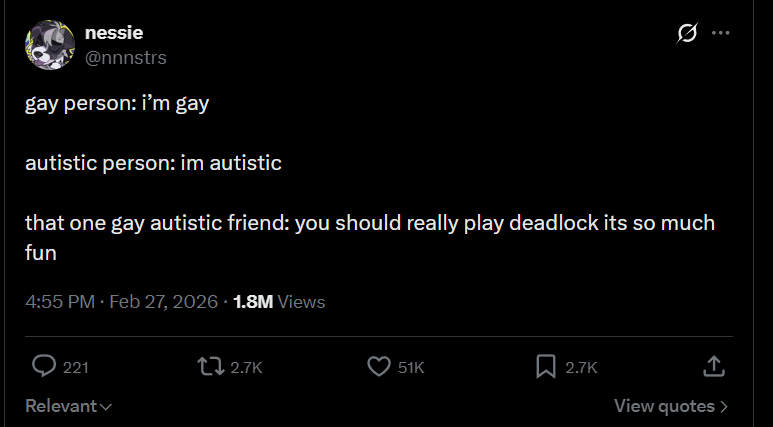Repost using the retweet arrows icon
Screen dimensions: 773x427
pos(211,367)
